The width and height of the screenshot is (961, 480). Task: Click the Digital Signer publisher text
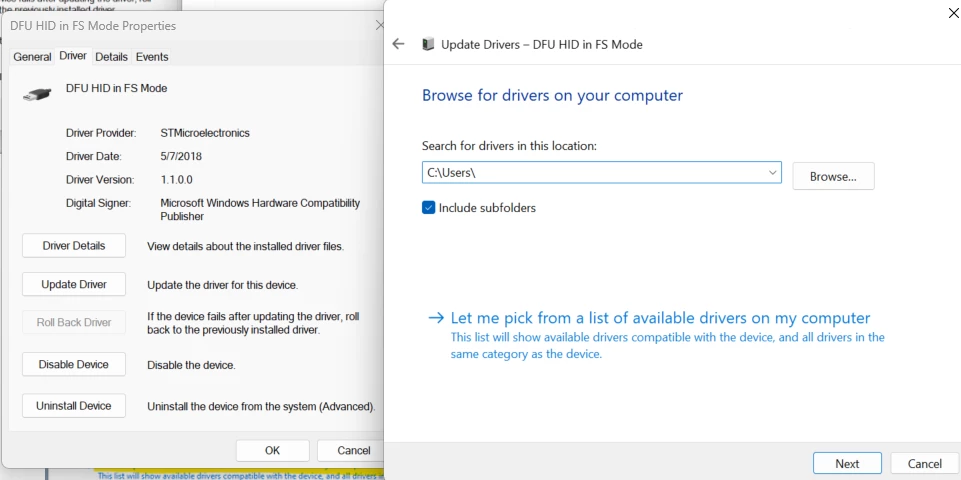click(x=260, y=209)
